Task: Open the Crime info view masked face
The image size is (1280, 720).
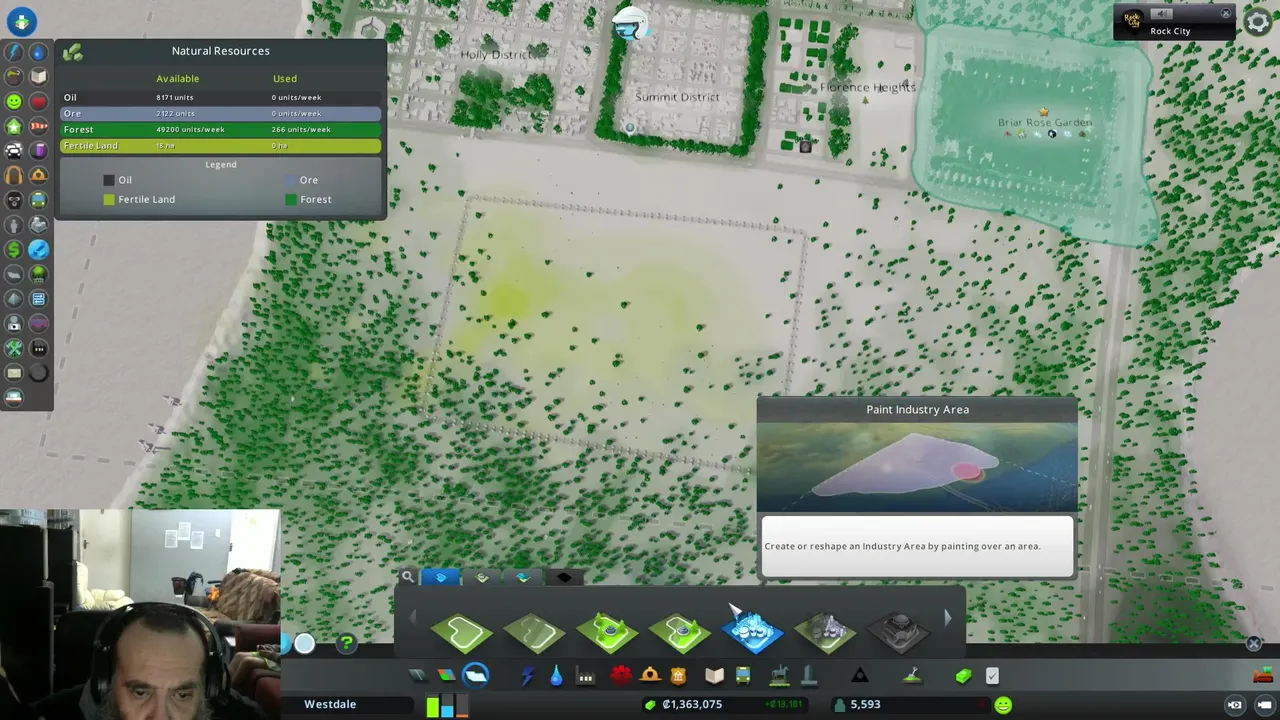Action: [x=14, y=200]
